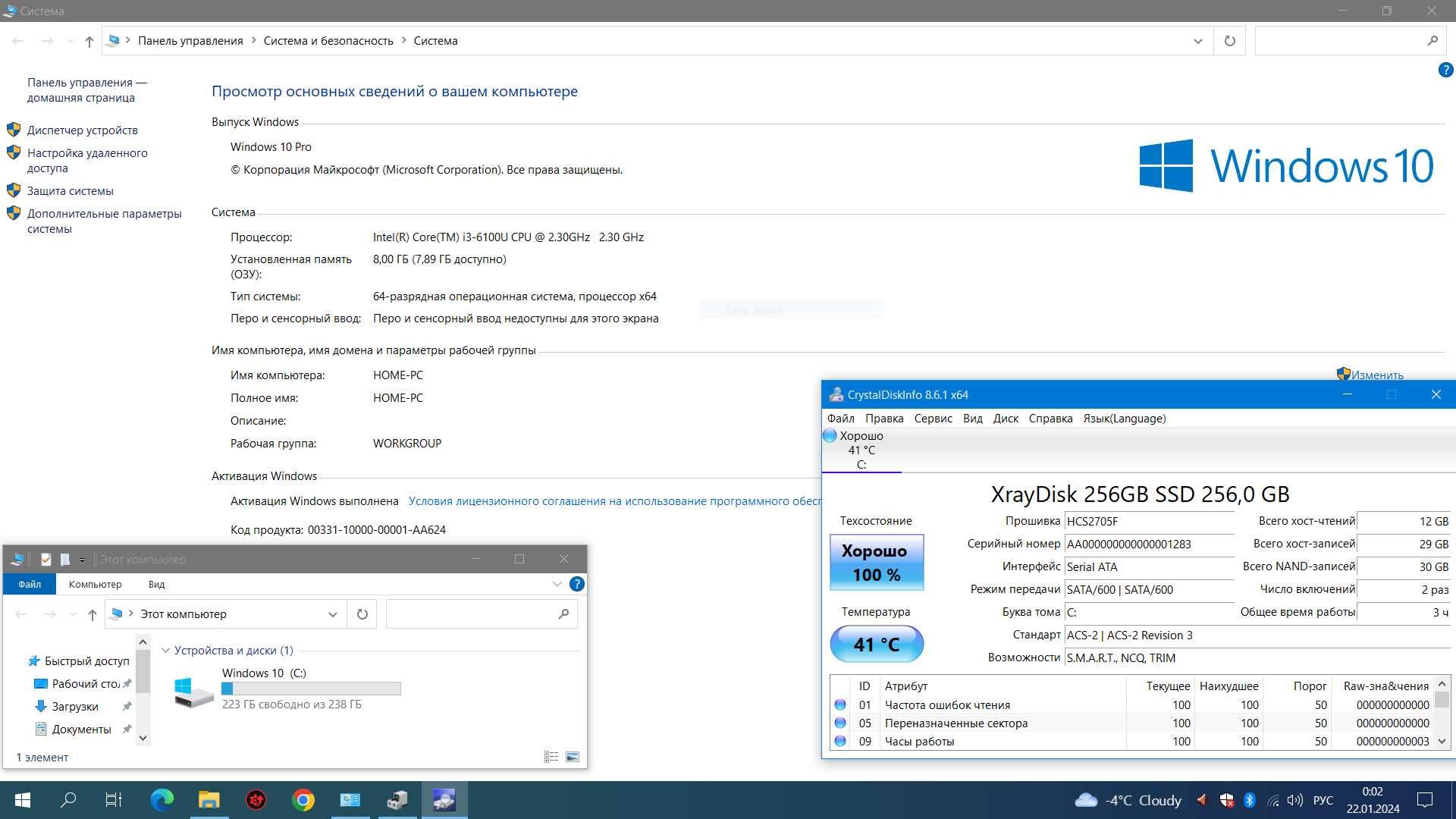Image resolution: width=1456 pixels, height=819 pixels.
Task: Open Windows Start menu
Action: (23, 800)
